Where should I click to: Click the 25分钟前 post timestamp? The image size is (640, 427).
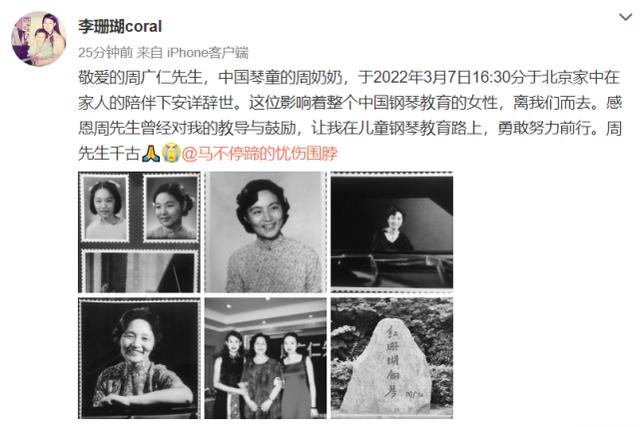105,52
